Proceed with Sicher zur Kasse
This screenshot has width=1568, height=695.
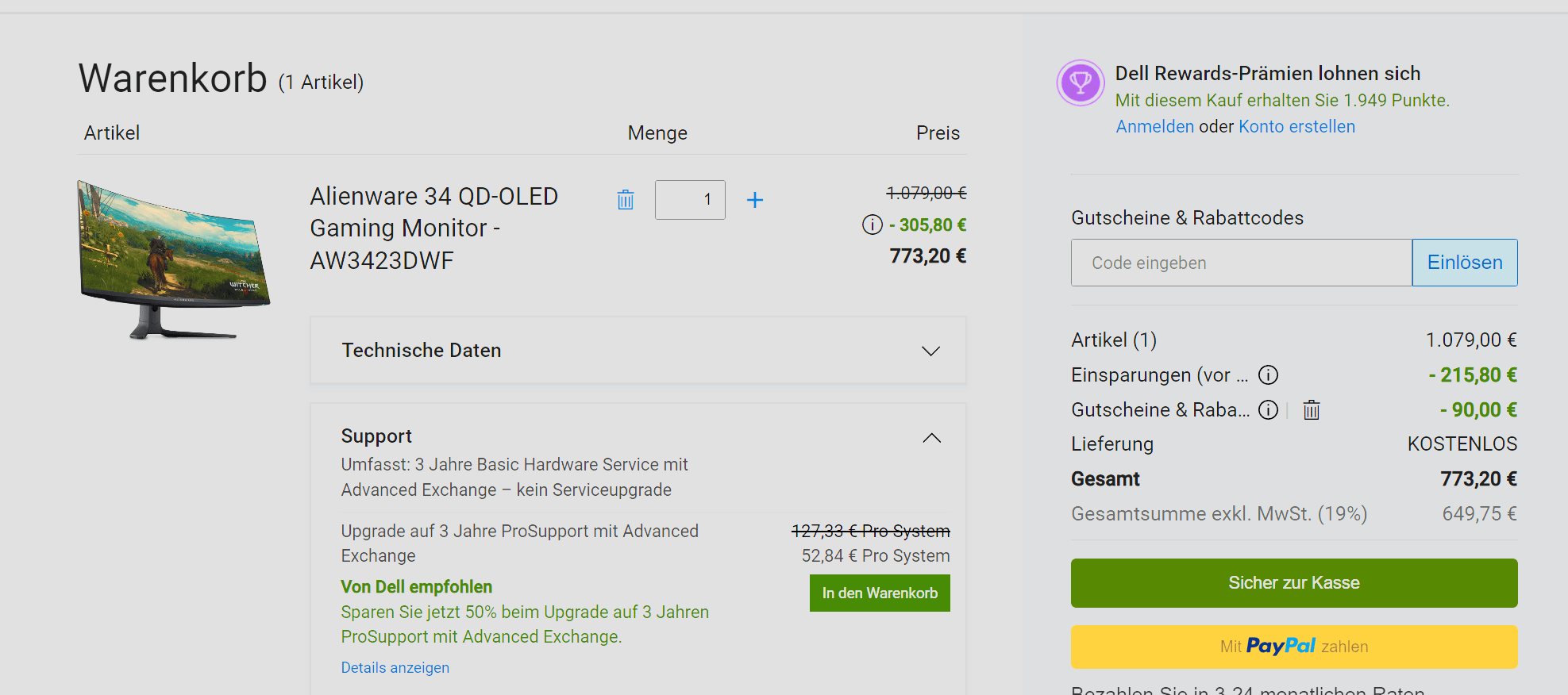click(1294, 583)
